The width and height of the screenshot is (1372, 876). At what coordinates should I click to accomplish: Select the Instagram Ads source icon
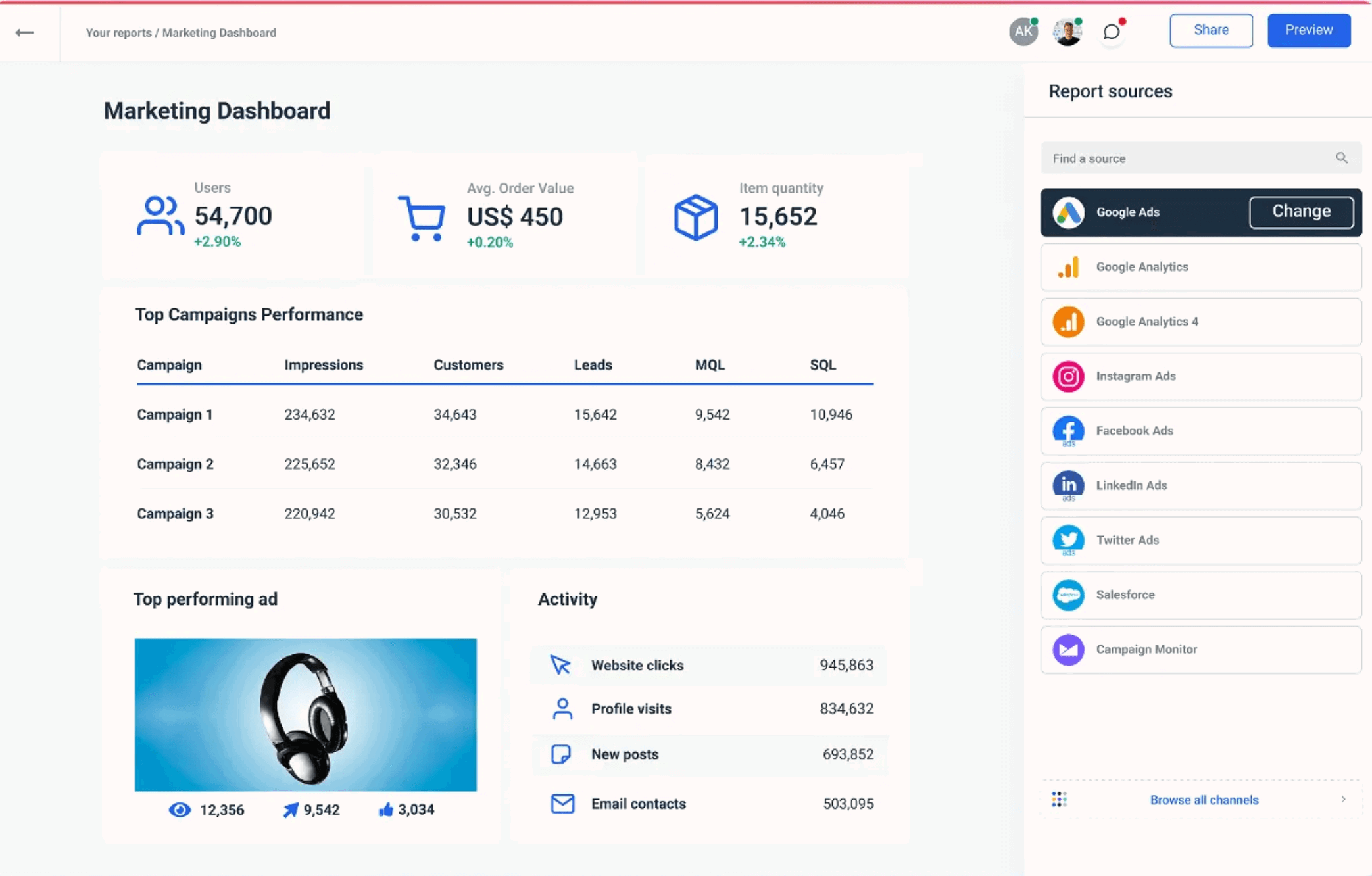(1068, 376)
